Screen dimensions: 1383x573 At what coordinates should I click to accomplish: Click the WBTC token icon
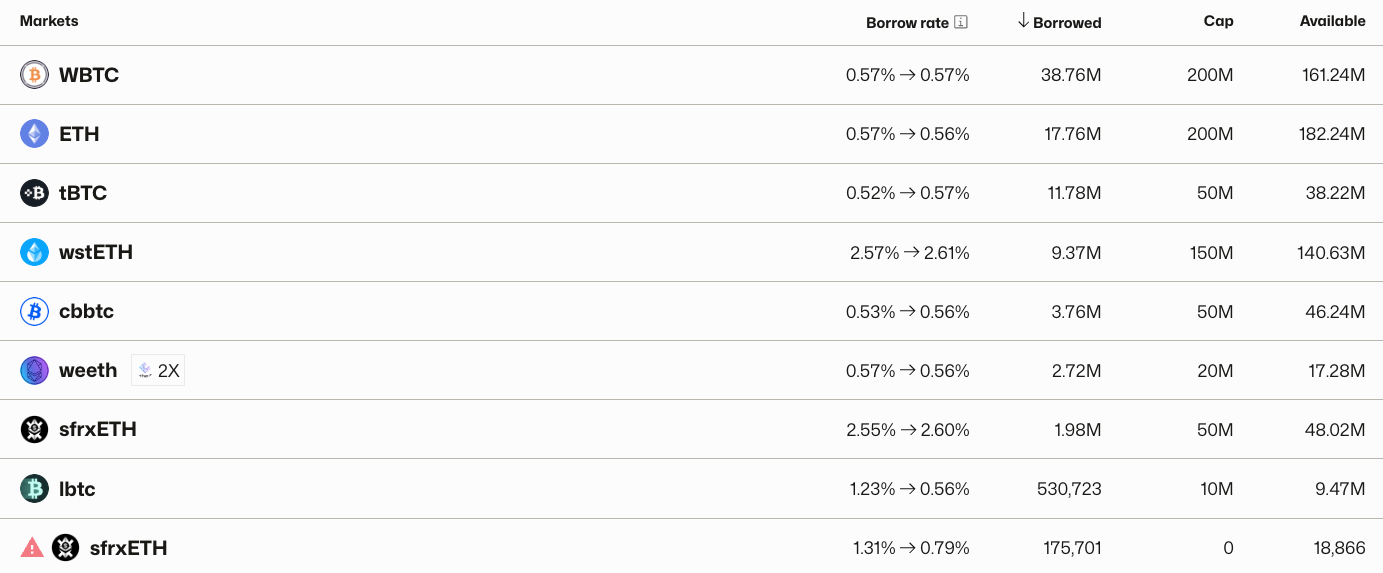coord(34,75)
